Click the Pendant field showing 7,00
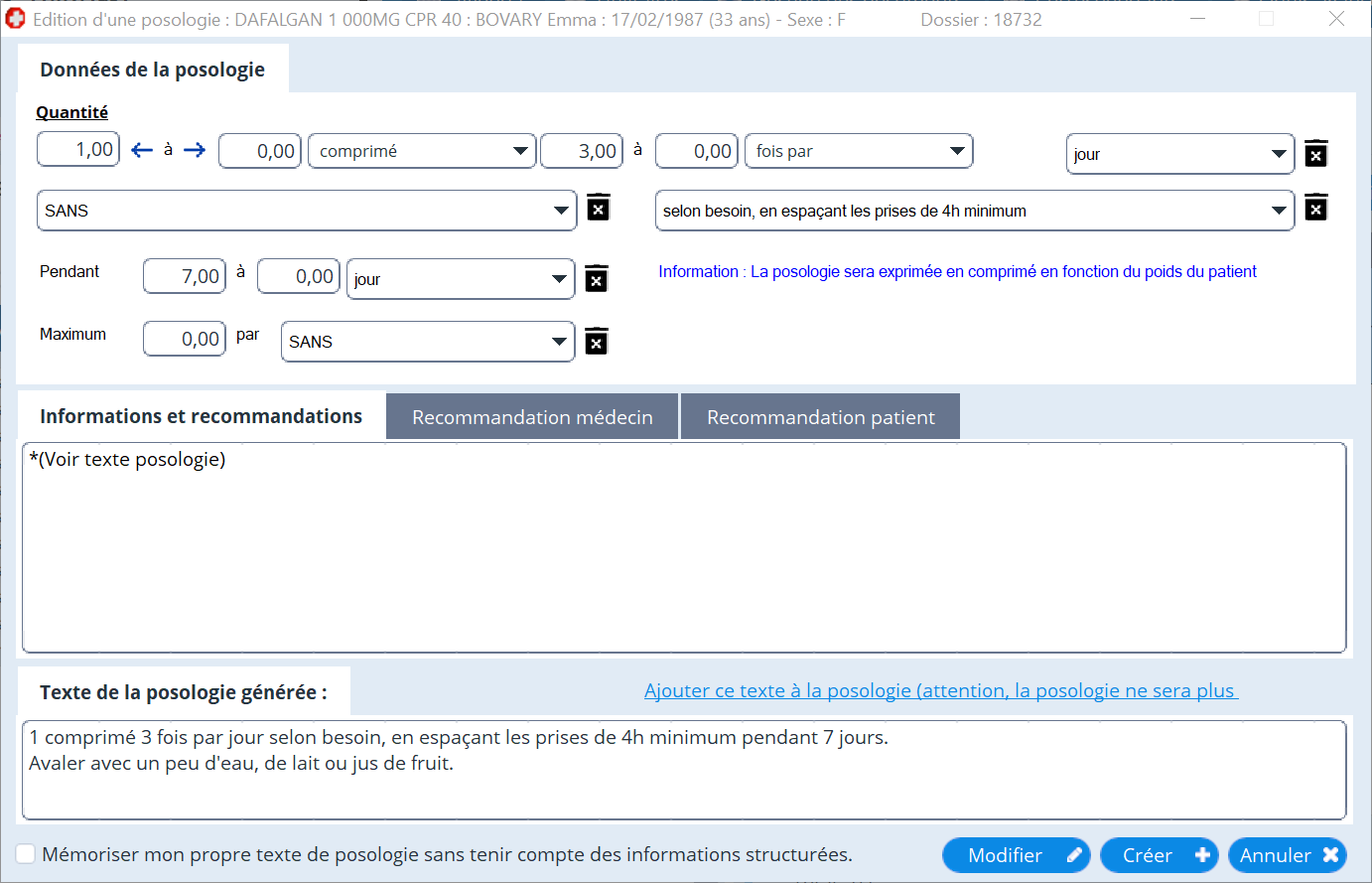This screenshot has height=883, width=1372. coord(185,276)
